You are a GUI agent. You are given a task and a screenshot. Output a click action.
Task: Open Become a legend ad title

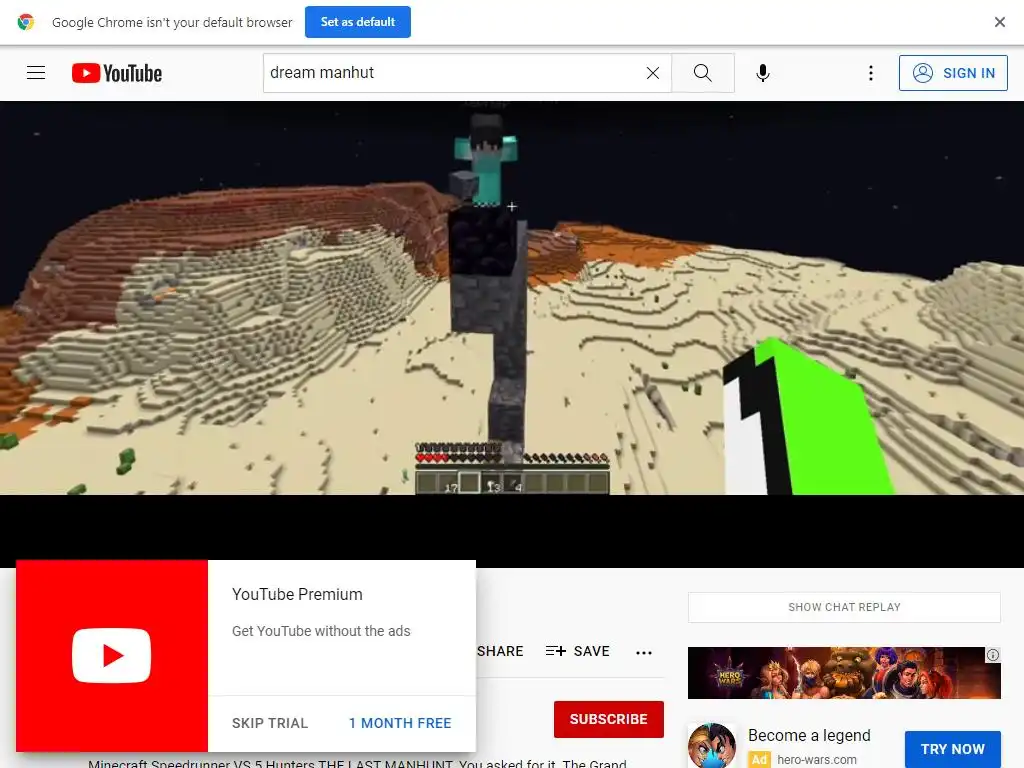pyautogui.click(x=809, y=735)
